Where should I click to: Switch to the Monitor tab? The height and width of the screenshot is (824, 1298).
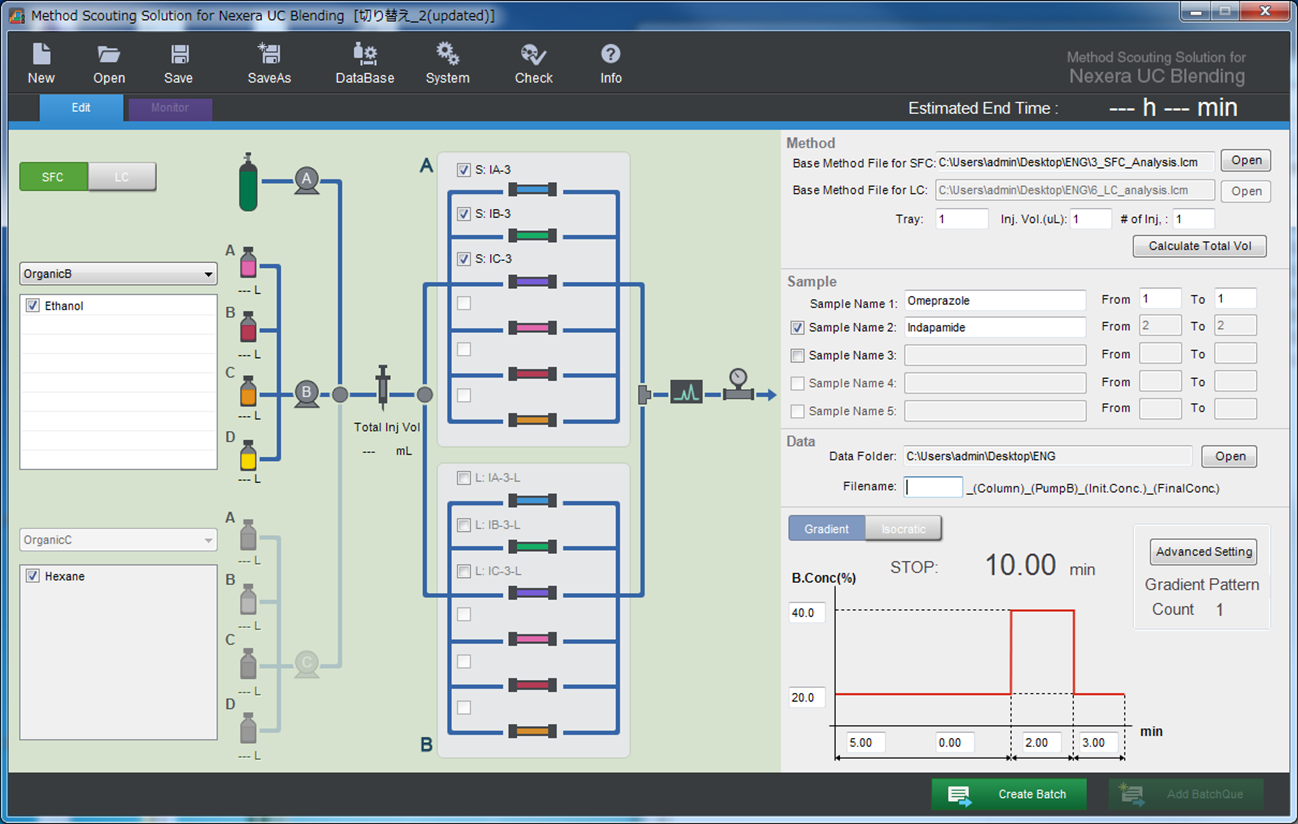tap(170, 108)
